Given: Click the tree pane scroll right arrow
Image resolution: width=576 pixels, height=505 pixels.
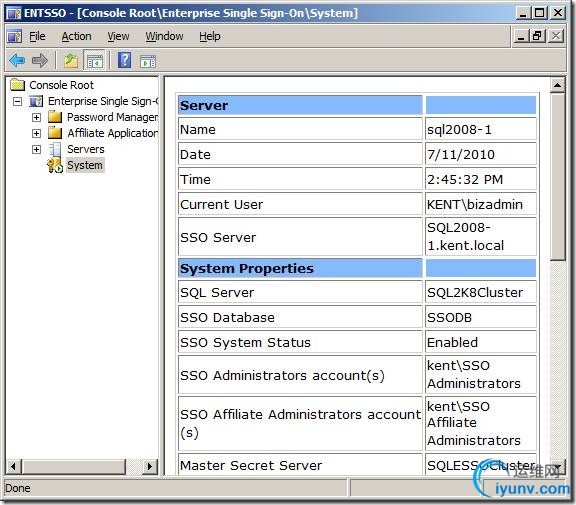Looking at the screenshot, I should [150, 466].
